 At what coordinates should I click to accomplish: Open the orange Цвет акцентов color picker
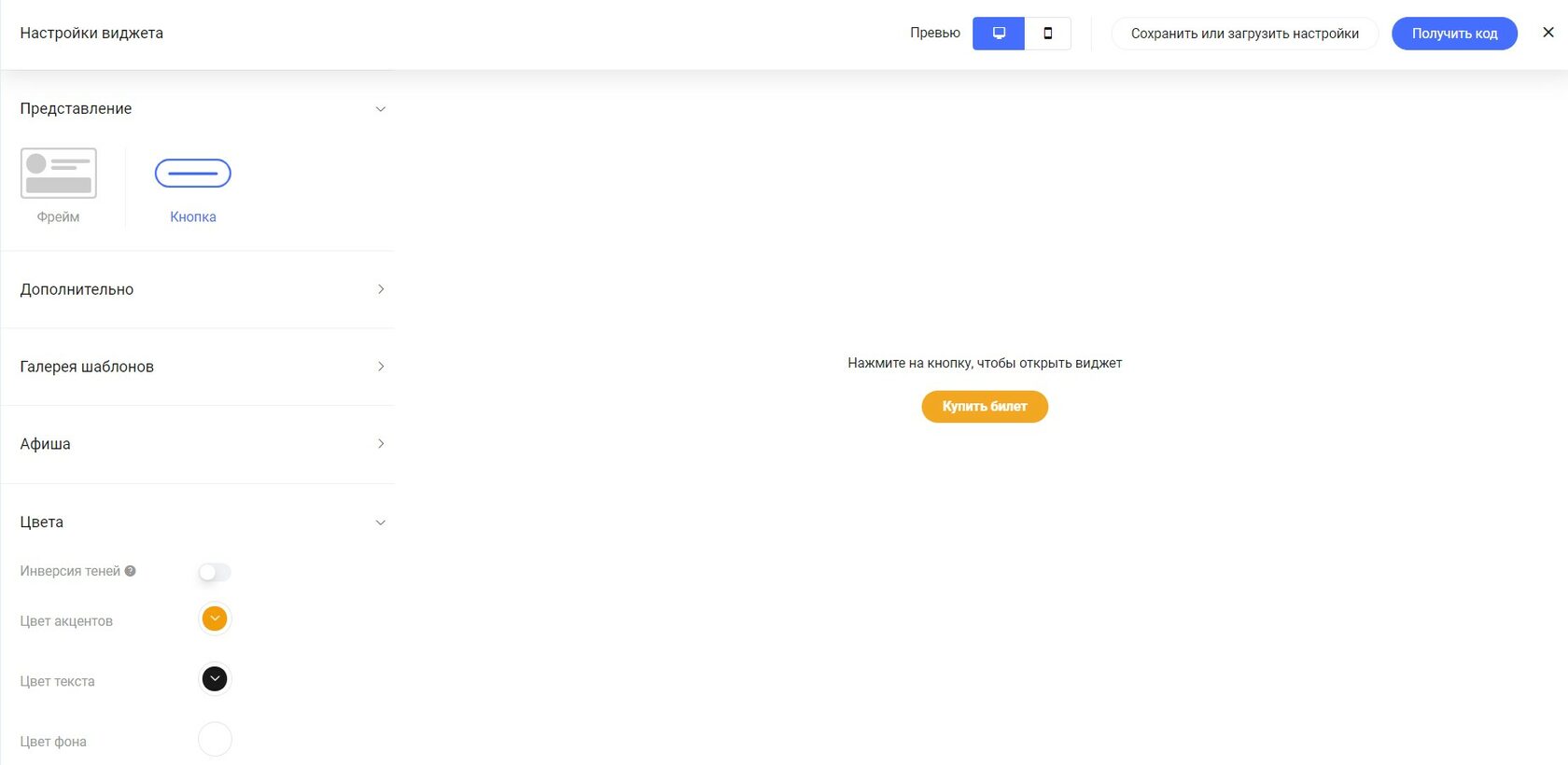(x=215, y=619)
